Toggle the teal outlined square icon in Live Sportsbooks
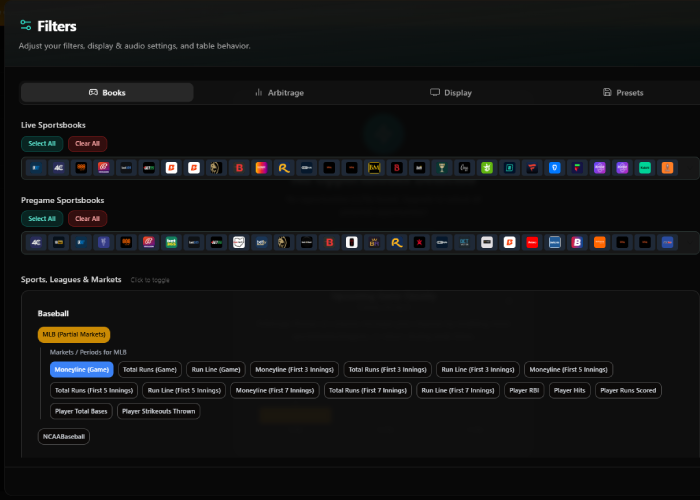This screenshot has width=700, height=500. coord(509,168)
